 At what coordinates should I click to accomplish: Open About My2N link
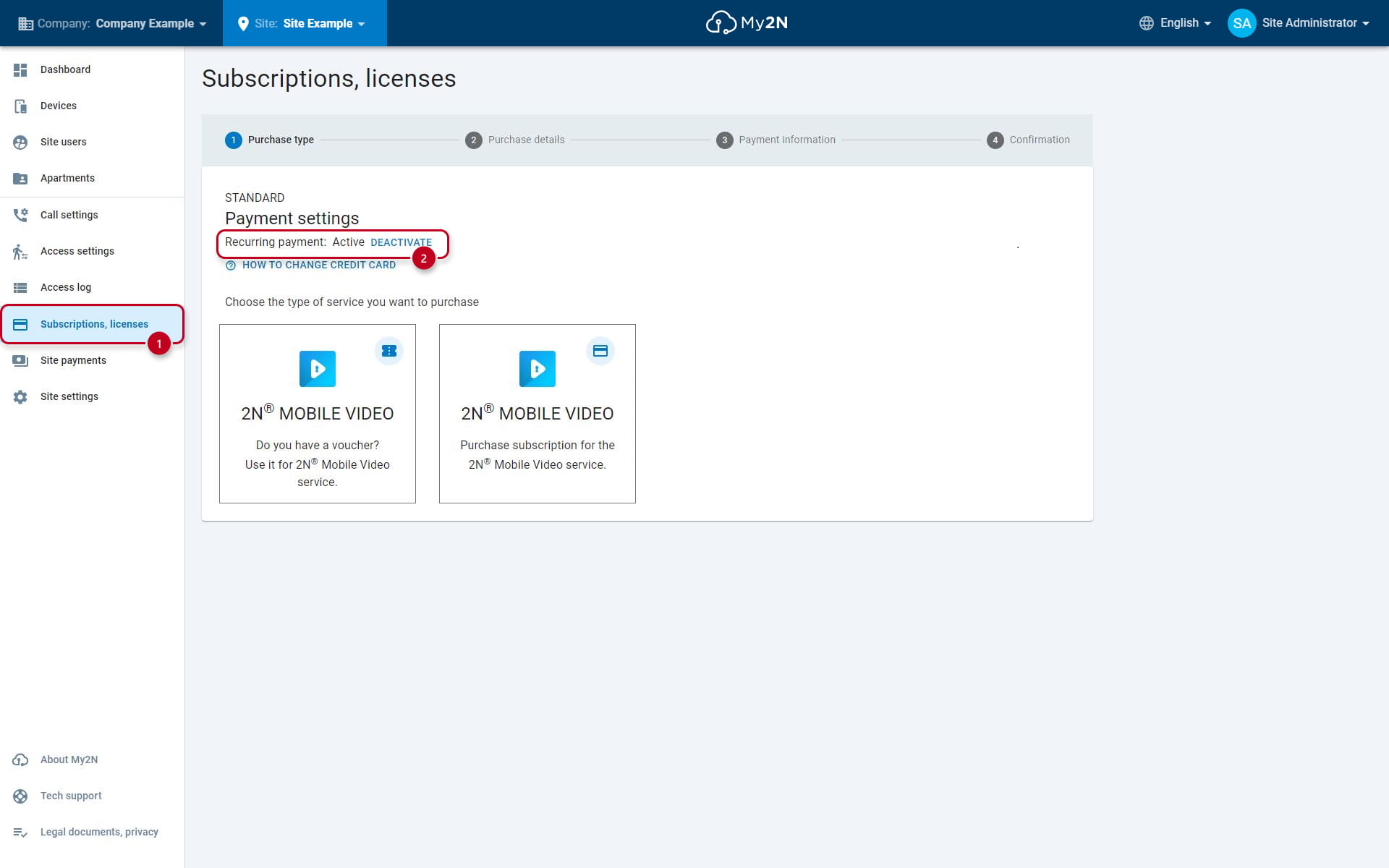click(x=92, y=759)
